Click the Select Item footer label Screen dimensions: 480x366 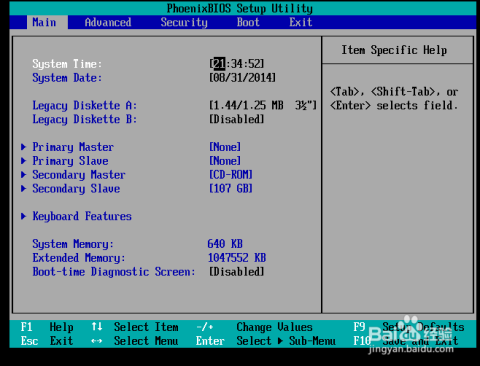(x=146, y=327)
